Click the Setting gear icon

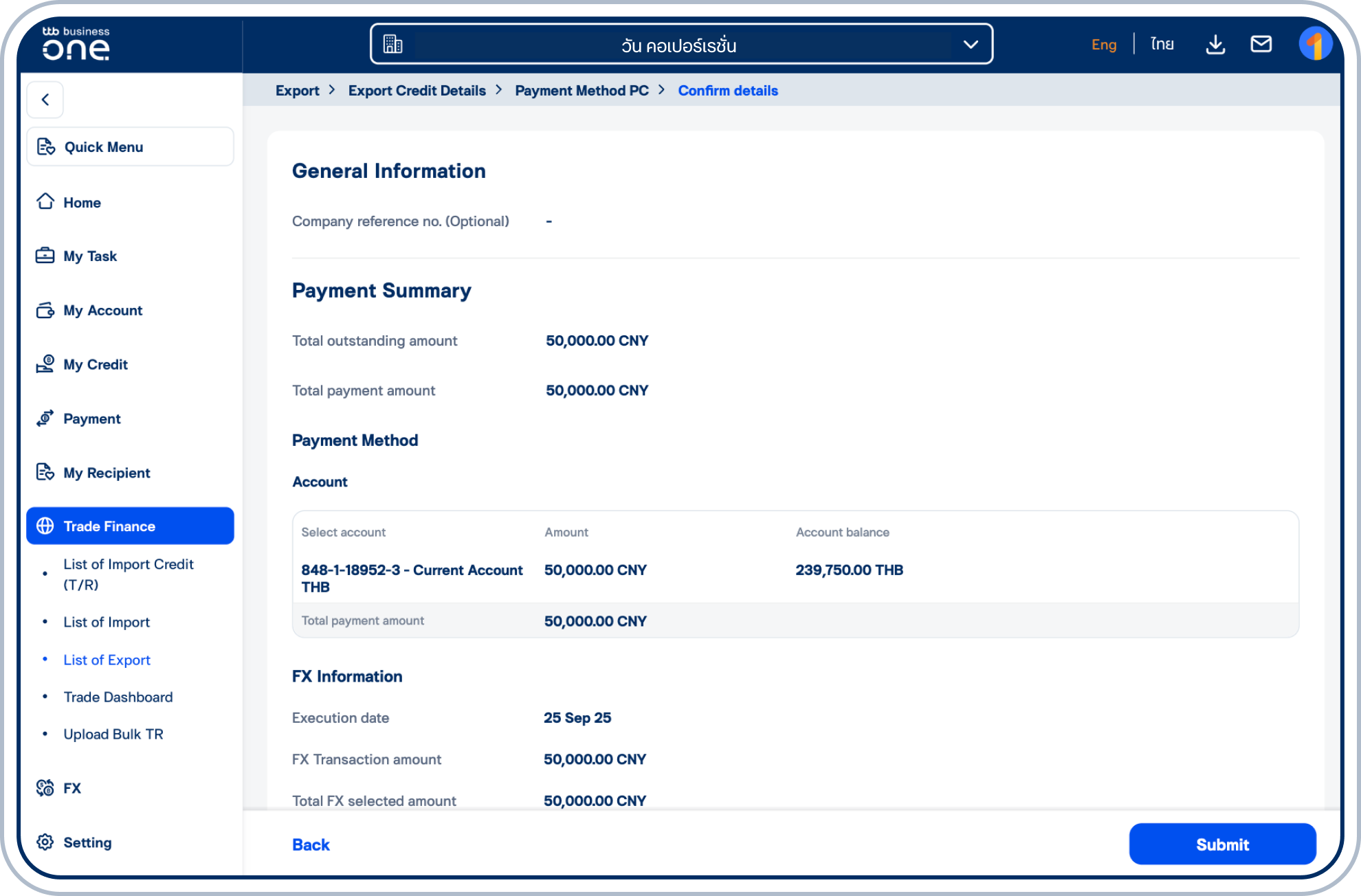click(45, 842)
